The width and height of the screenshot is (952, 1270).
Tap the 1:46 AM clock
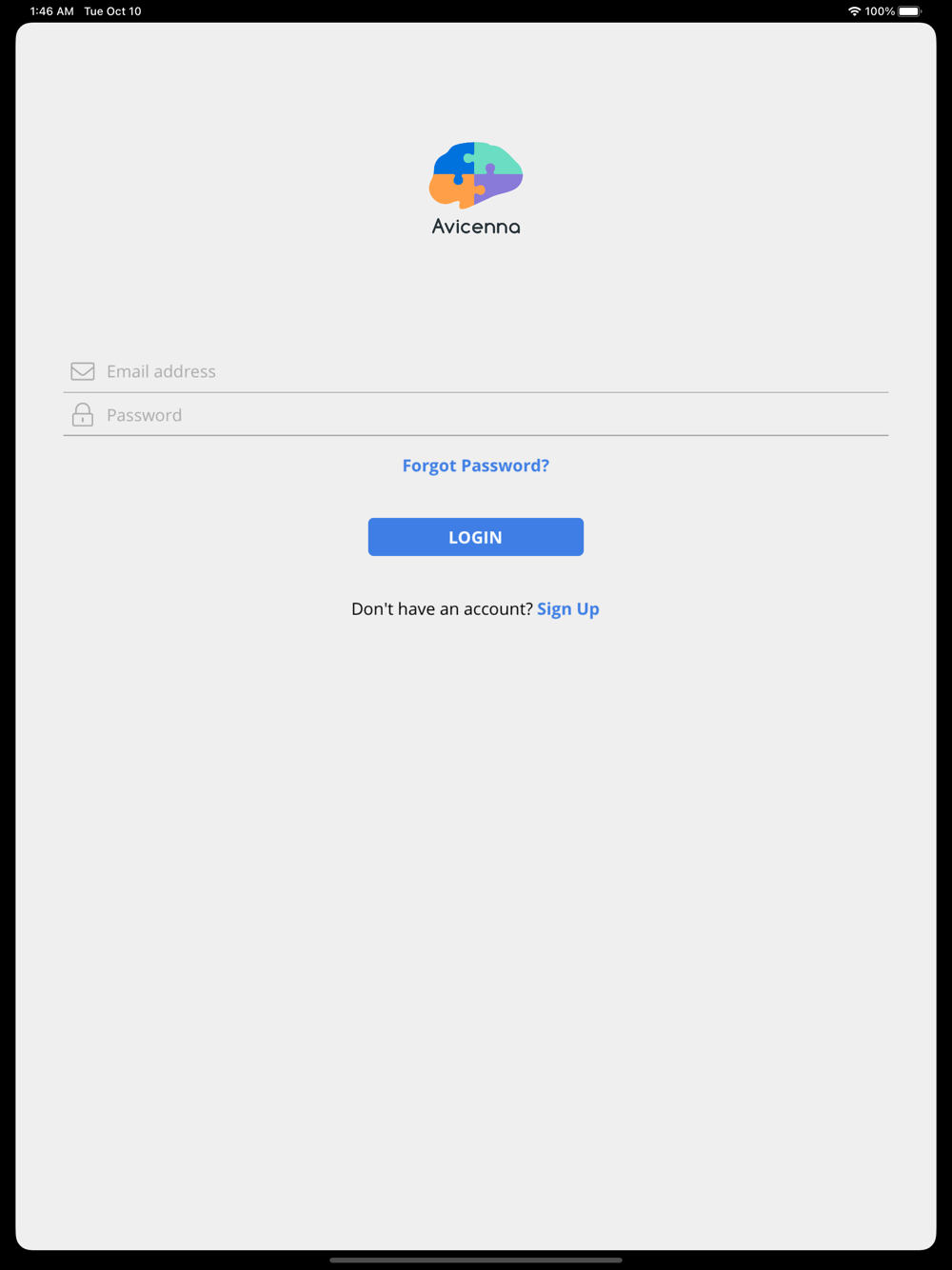[x=51, y=11]
